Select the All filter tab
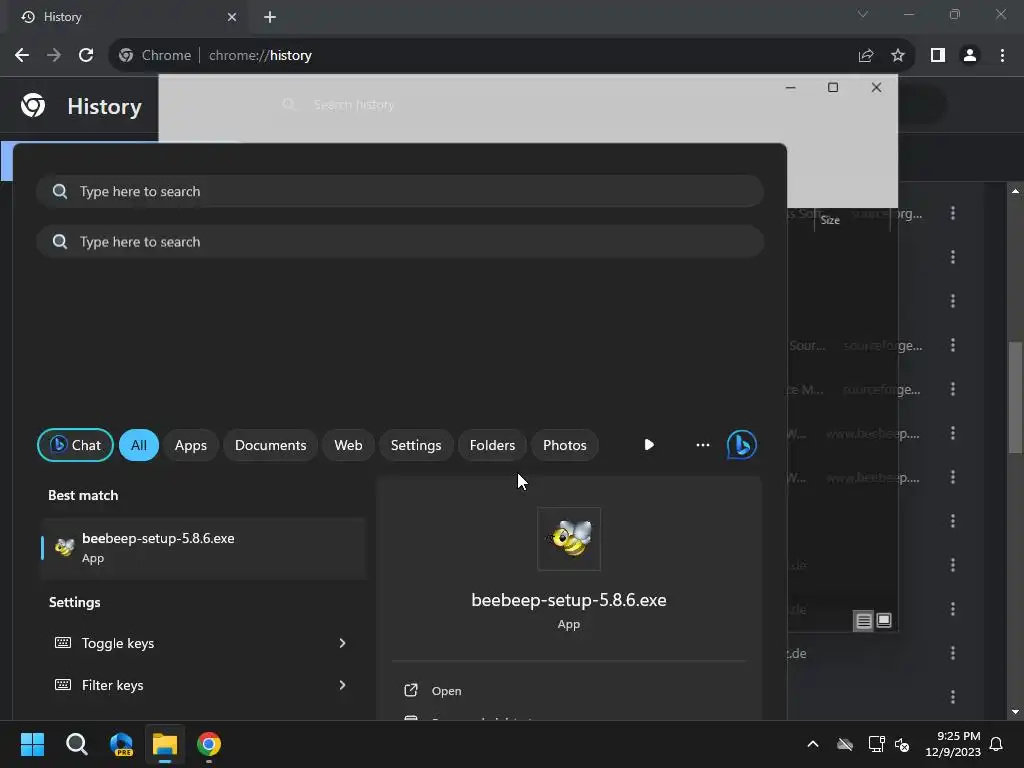The height and width of the screenshot is (768, 1024). [138, 445]
